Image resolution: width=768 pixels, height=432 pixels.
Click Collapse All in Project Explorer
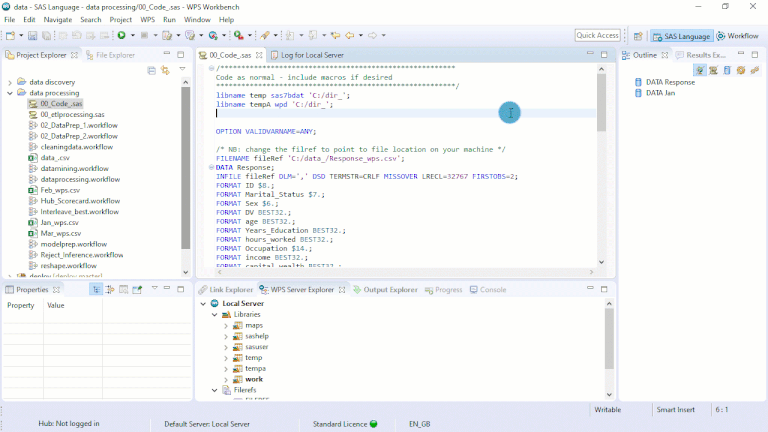[151, 70]
